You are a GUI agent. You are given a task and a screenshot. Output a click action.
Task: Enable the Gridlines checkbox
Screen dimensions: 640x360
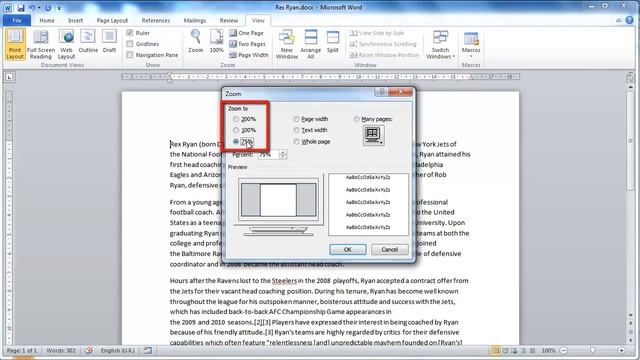[130, 44]
